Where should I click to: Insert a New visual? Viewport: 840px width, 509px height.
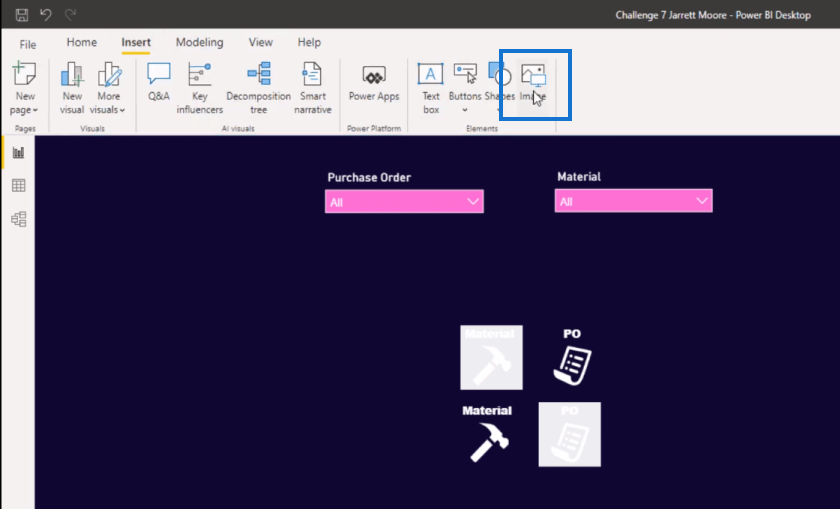point(72,88)
